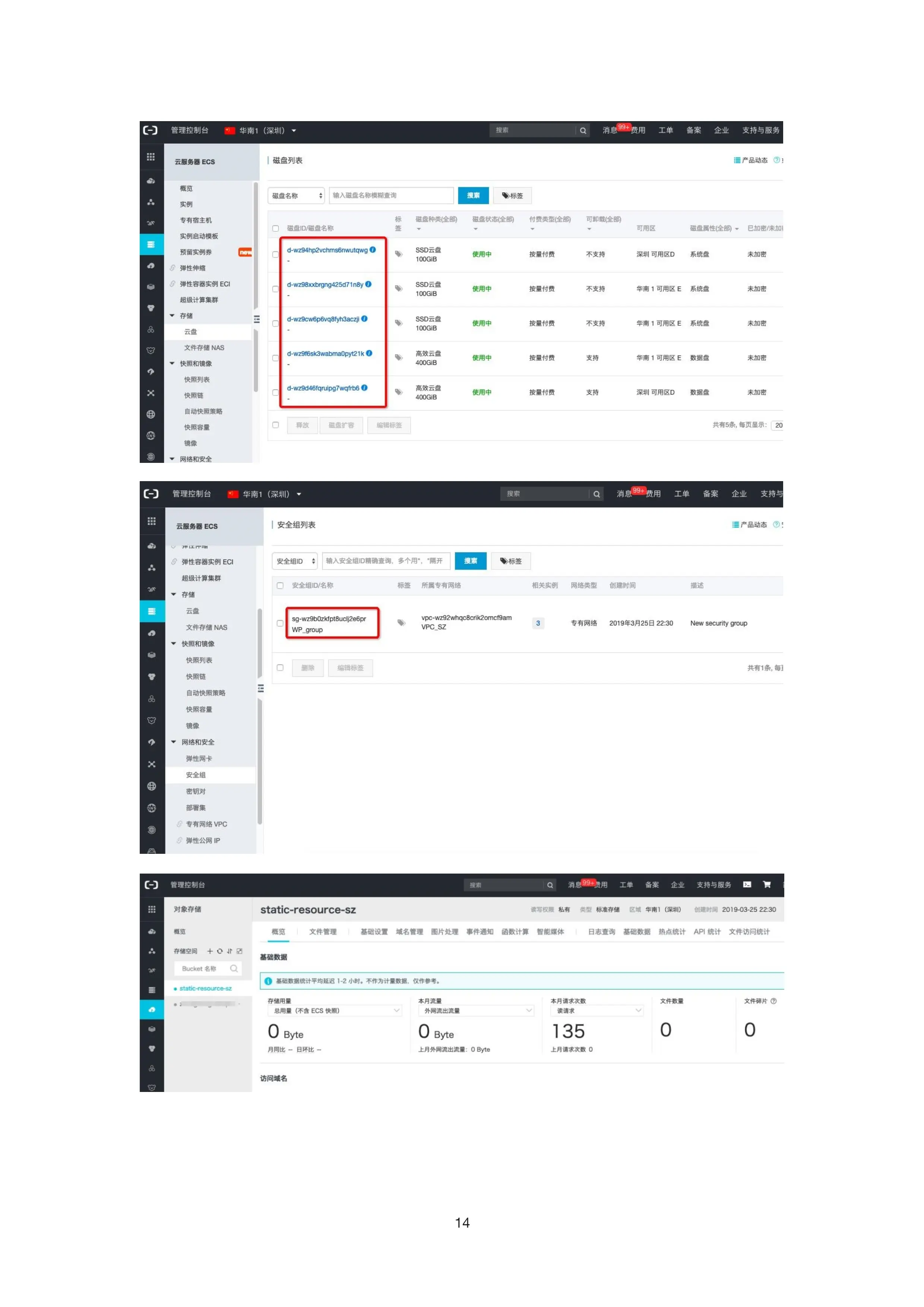Open the Cloud Shell terminal icon
Screen dimensions: 924x1307
(747, 884)
